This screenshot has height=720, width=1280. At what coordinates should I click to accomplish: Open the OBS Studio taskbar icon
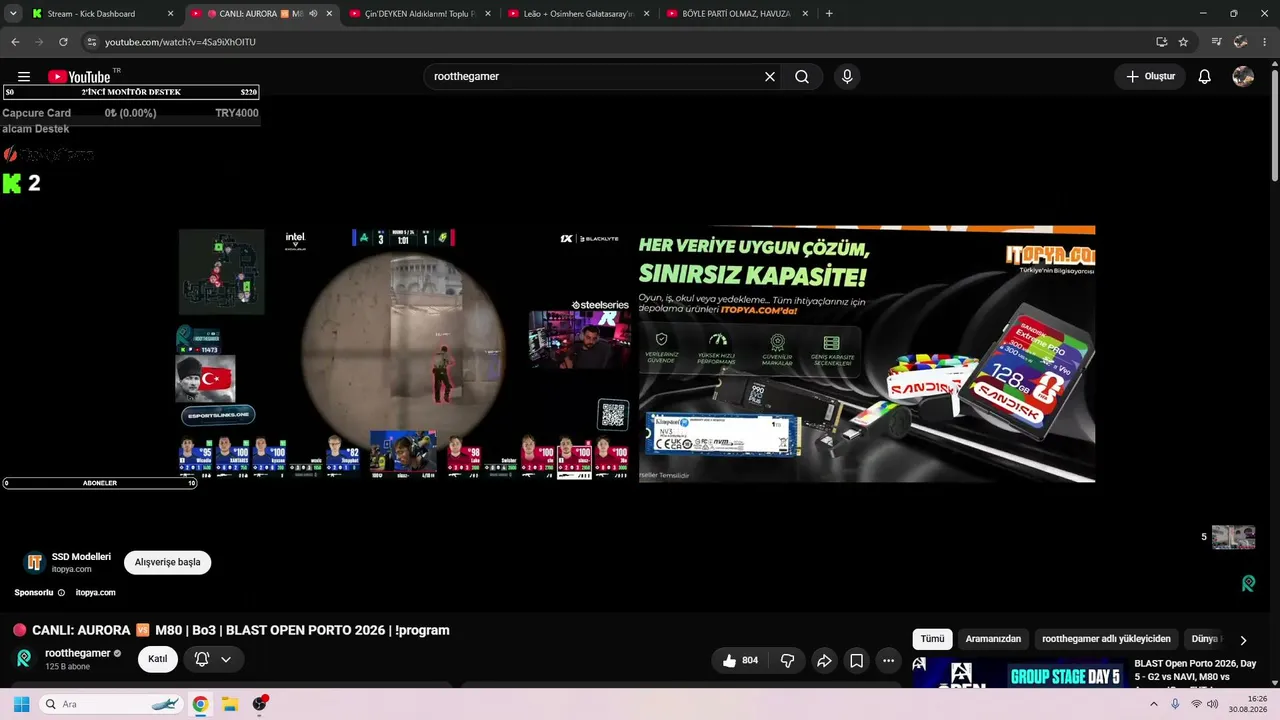(260, 704)
